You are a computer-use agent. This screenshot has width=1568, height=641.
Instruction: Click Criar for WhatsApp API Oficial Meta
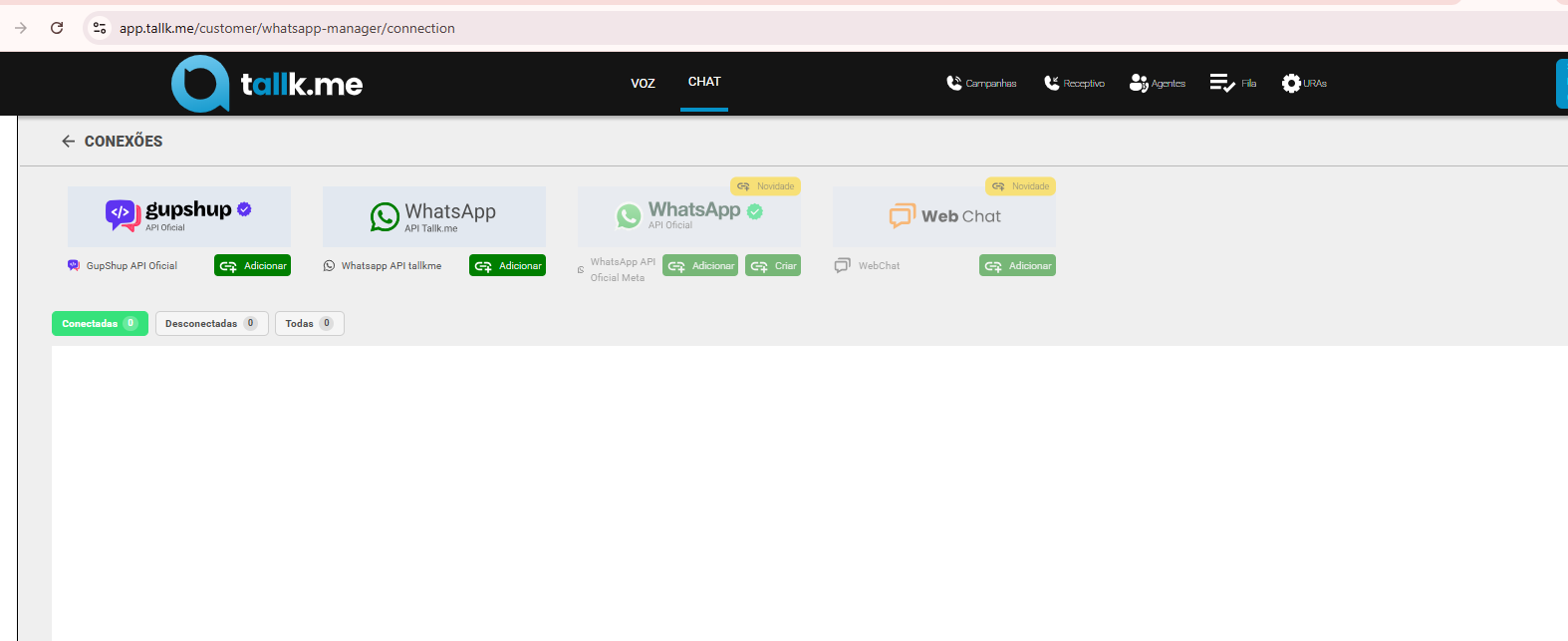click(773, 265)
